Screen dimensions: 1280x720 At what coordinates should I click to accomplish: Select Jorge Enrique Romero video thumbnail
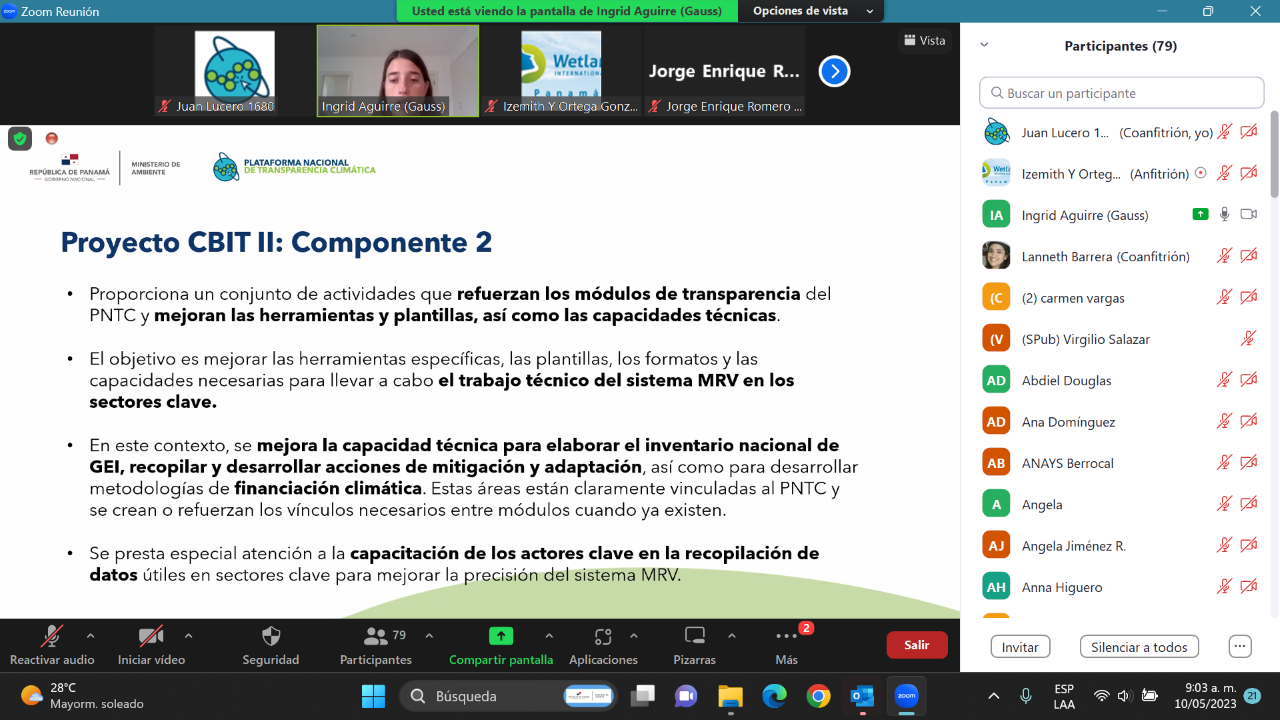tap(724, 71)
